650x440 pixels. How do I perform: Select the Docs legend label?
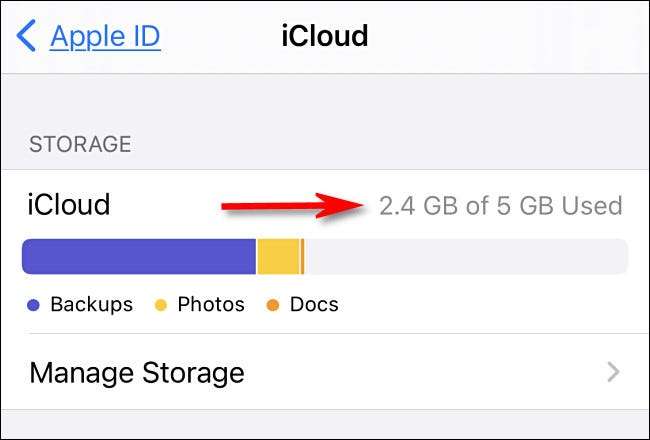pos(314,304)
